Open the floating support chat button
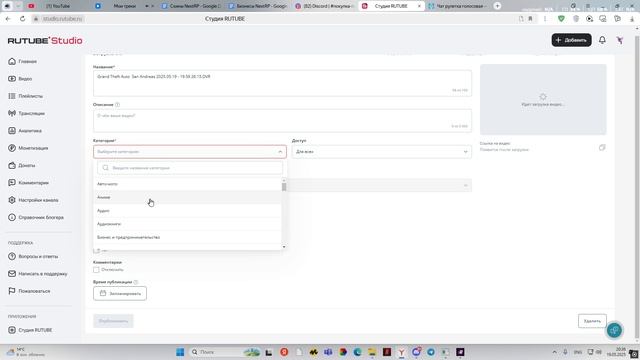This screenshot has height=360, width=640. coord(614,330)
